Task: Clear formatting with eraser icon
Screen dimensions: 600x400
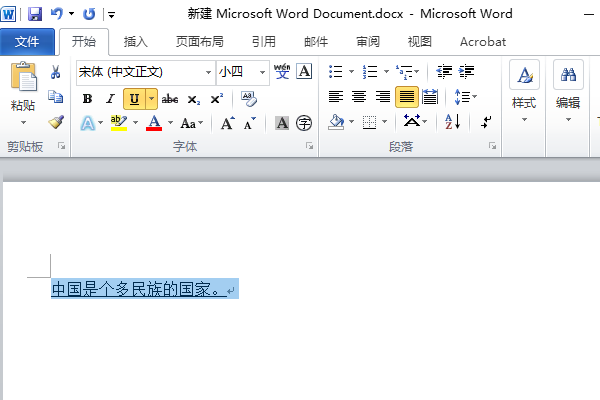Action: (249, 99)
